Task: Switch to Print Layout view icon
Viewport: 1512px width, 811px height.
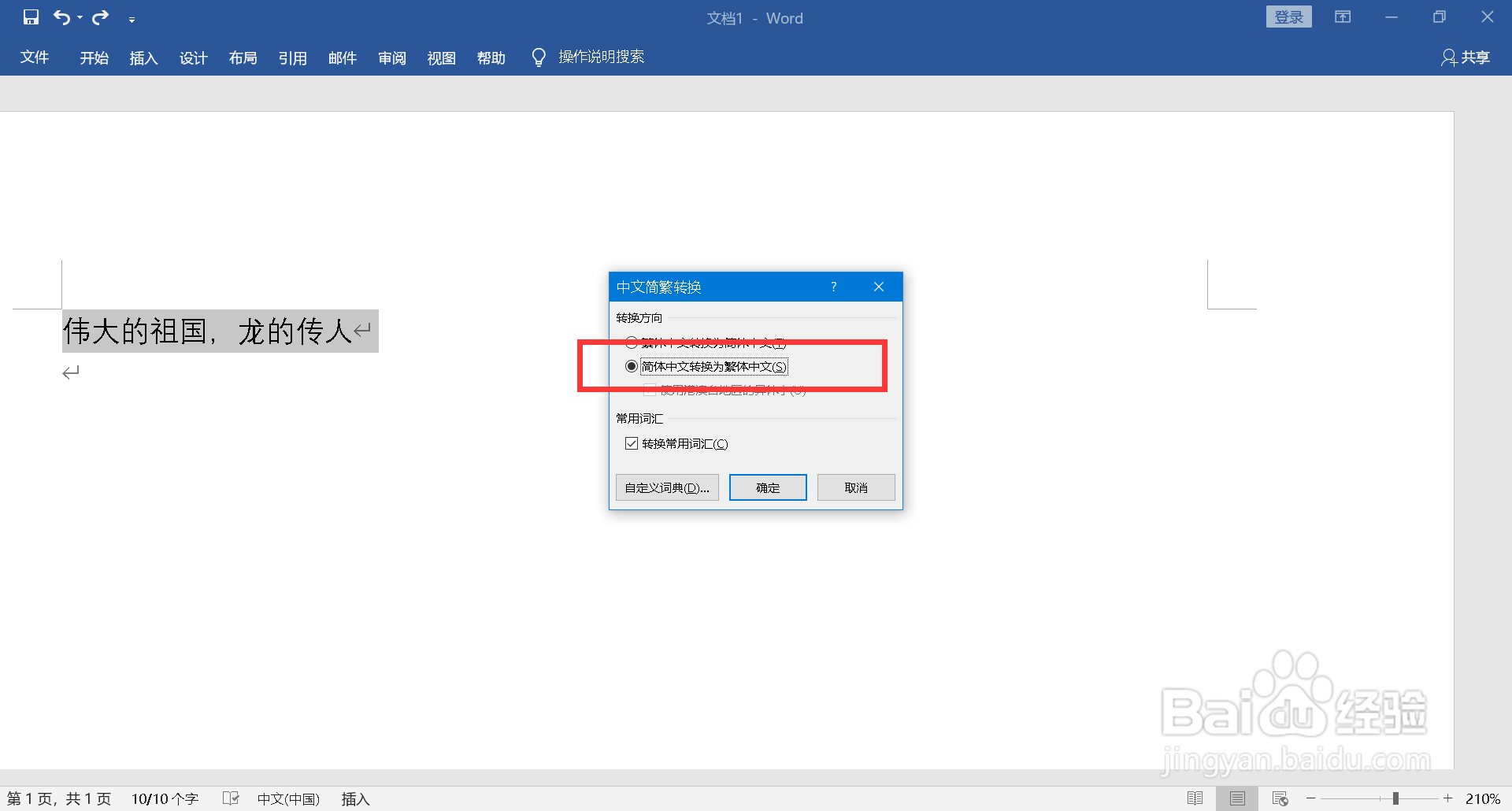Action: (x=1237, y=798)
